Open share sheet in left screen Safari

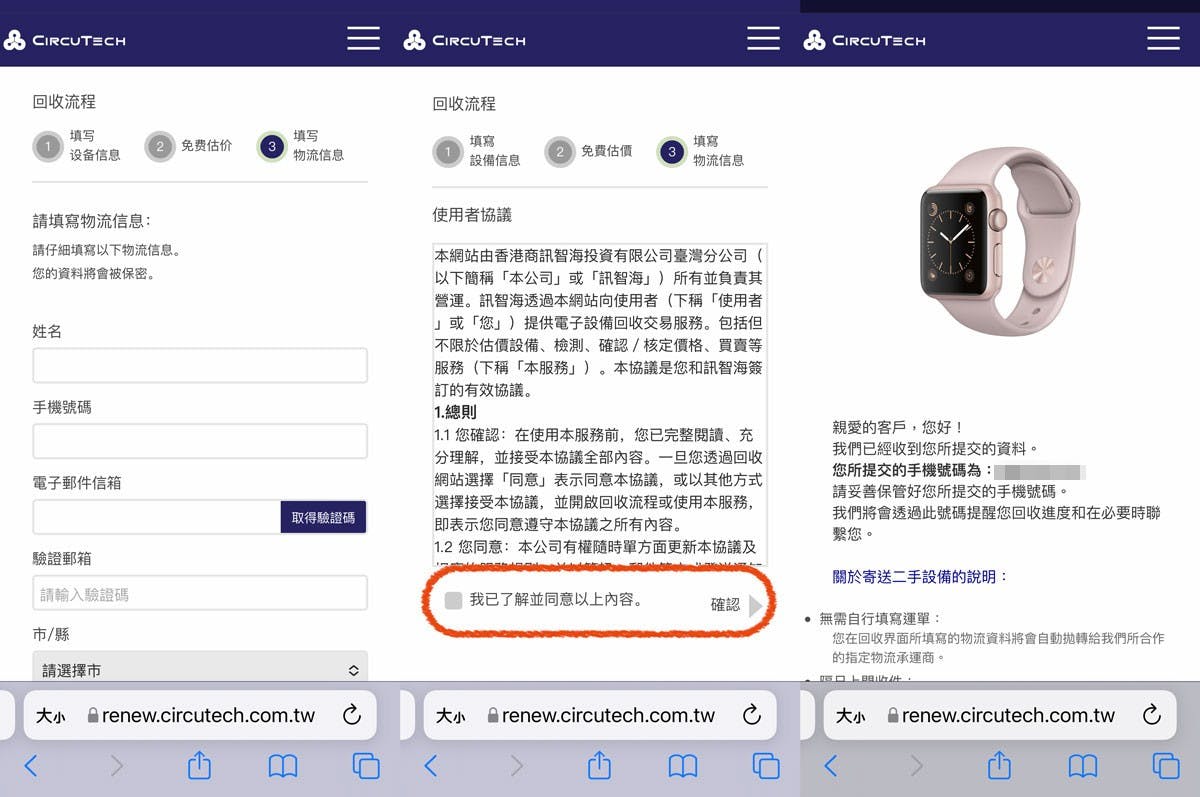pyautogui.click(x=199, y=765)
